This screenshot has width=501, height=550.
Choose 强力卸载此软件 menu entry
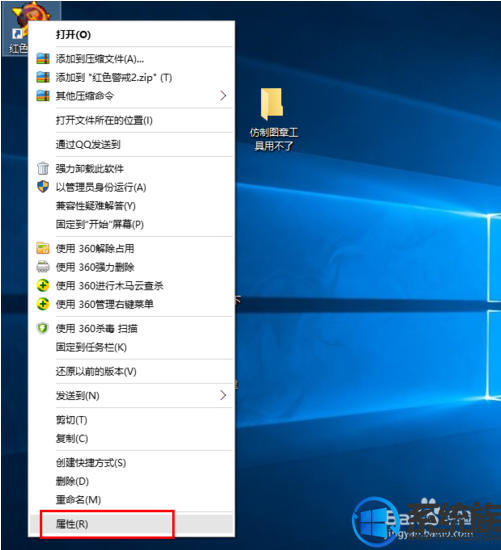tap(131, 168)
